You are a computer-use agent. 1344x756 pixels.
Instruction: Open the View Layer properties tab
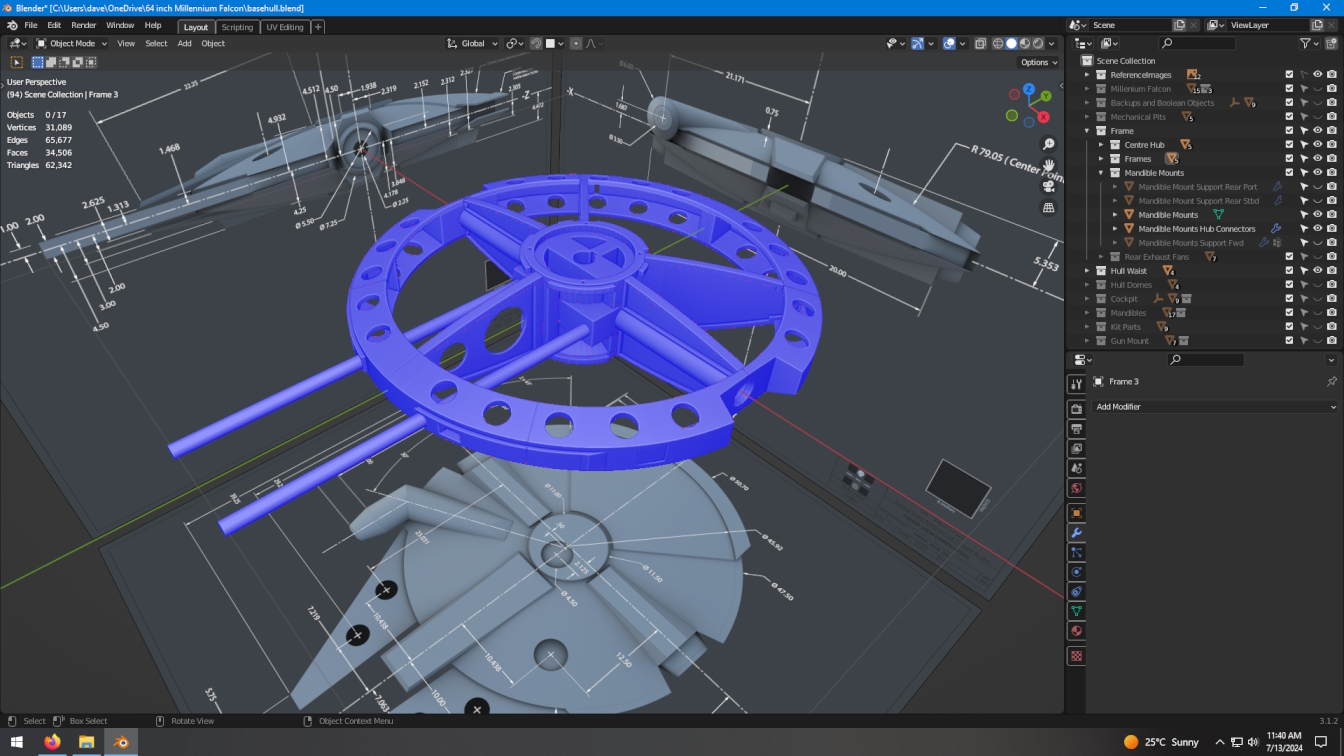(x=1076, y=449)
